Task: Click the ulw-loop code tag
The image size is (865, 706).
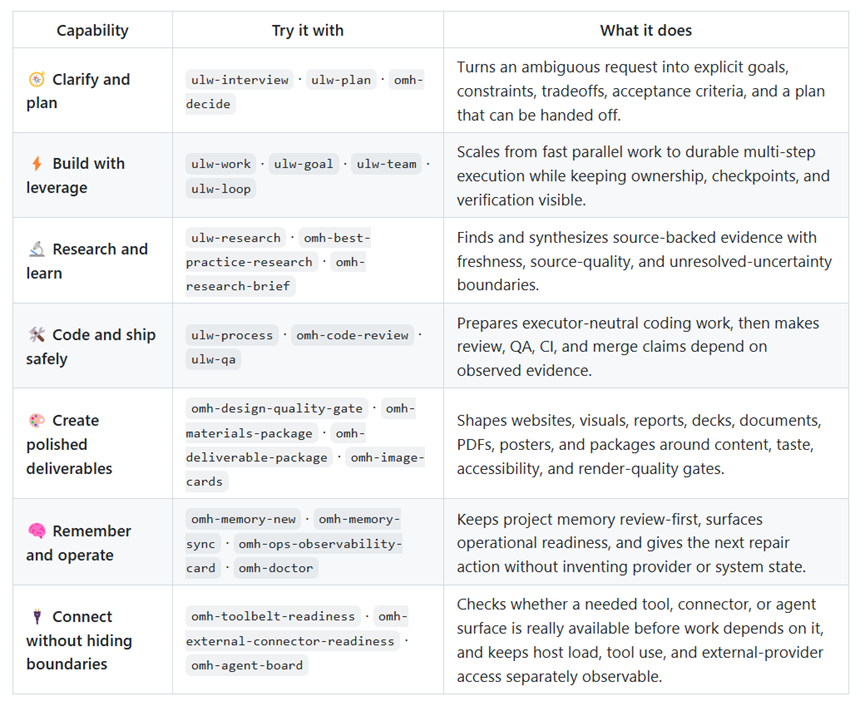Action: [221, 189]
